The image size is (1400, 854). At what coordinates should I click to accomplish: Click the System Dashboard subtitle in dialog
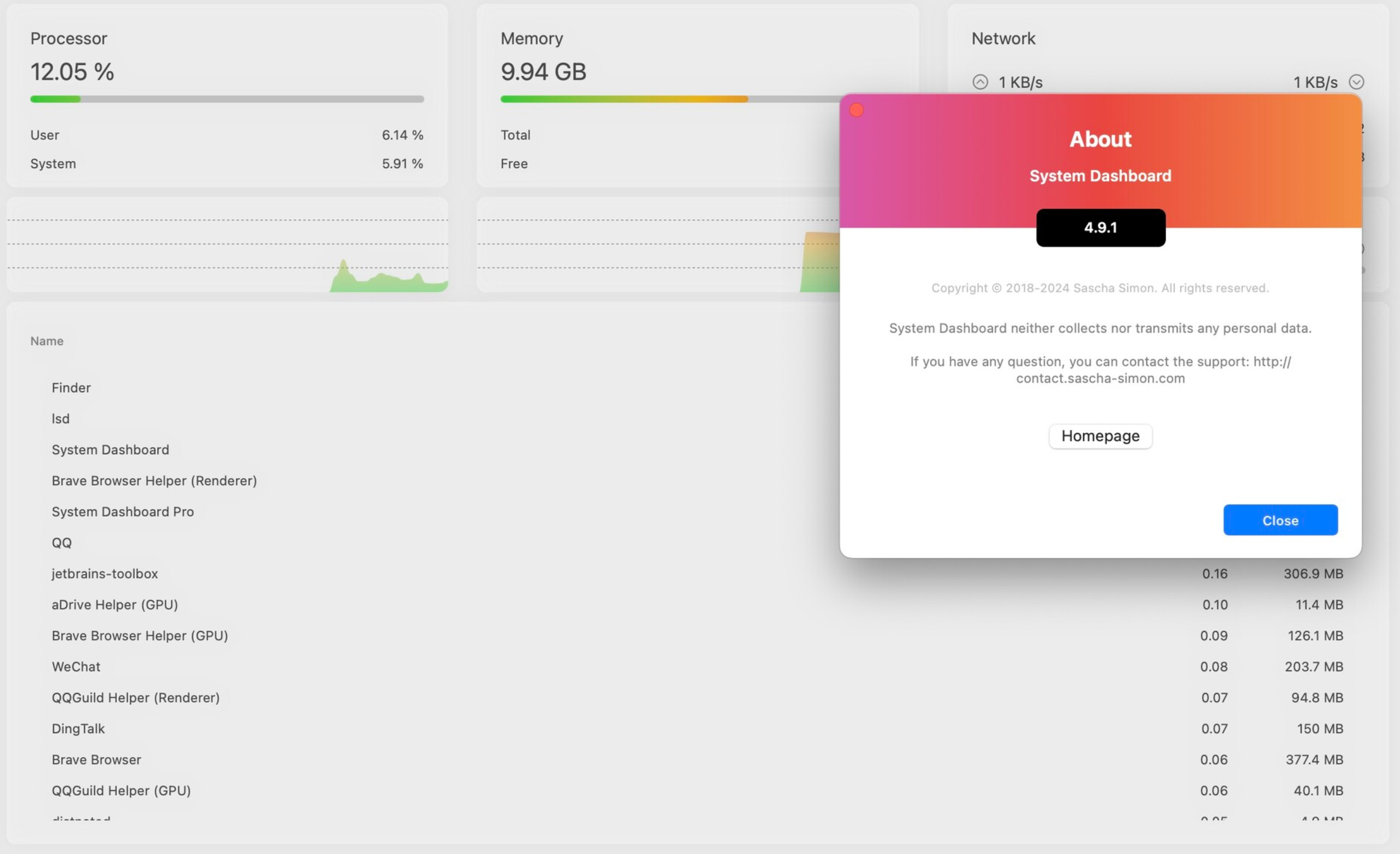click(1100, 175)
